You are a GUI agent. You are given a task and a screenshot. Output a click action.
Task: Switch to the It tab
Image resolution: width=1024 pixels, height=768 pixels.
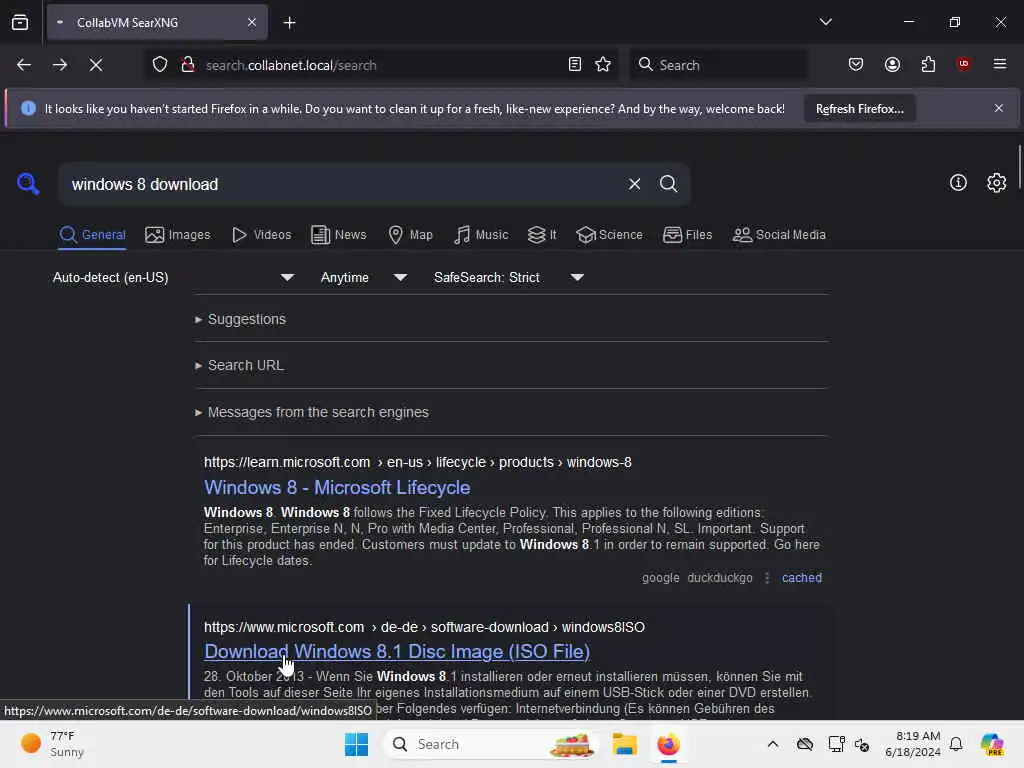[x=542, y=235]
